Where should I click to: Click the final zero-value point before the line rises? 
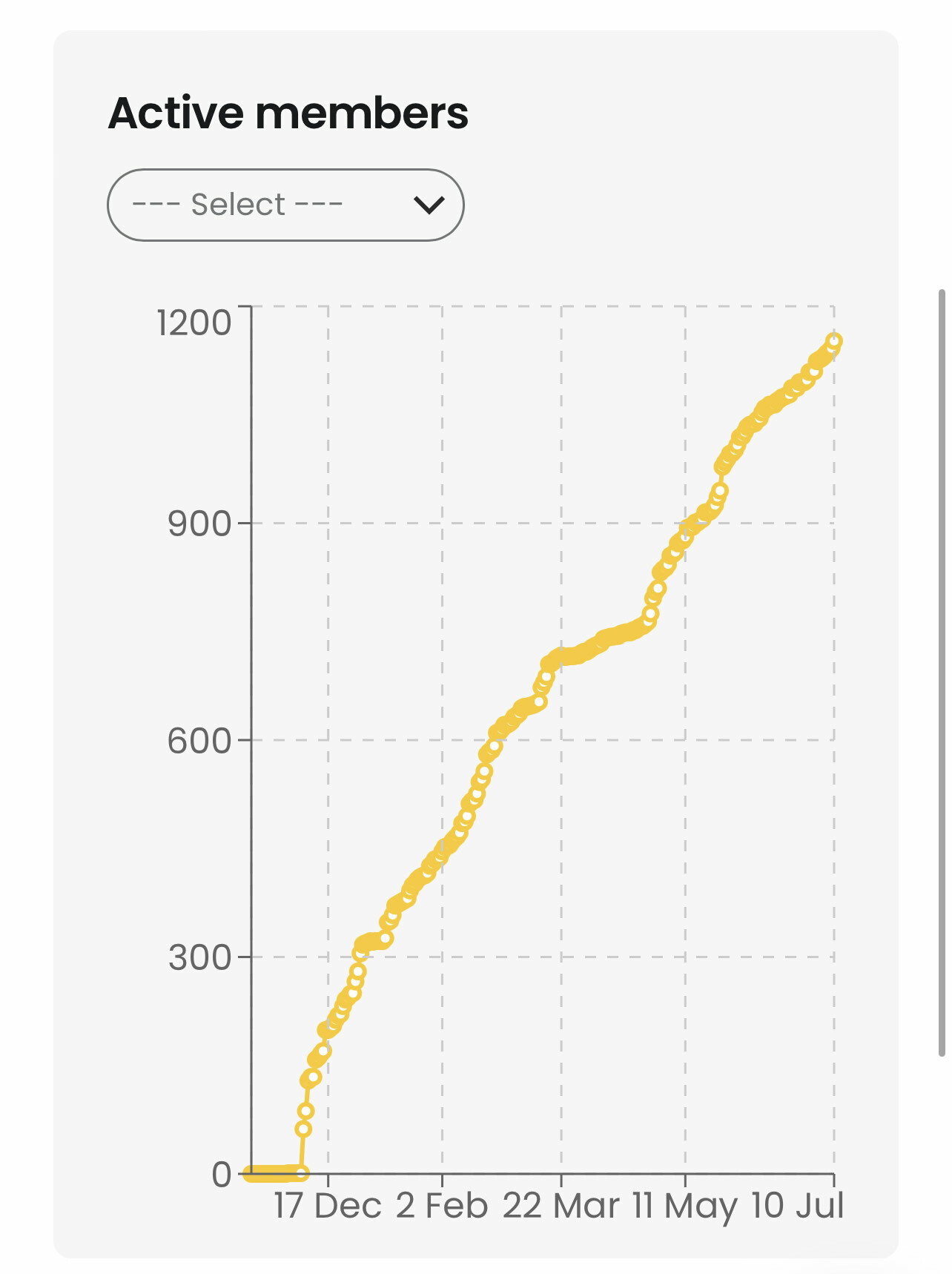pos(301,1173)
